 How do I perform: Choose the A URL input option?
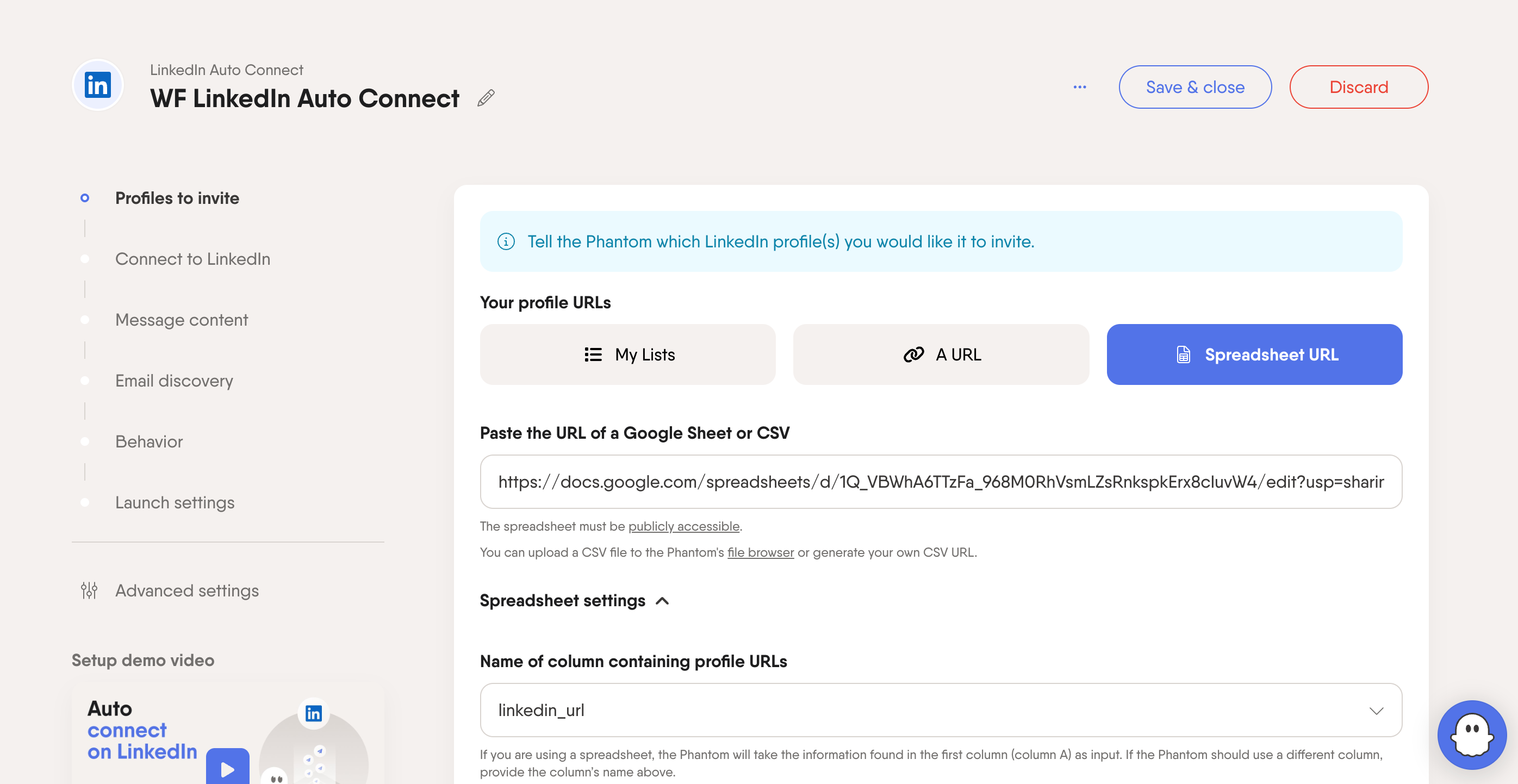[941, 354]
